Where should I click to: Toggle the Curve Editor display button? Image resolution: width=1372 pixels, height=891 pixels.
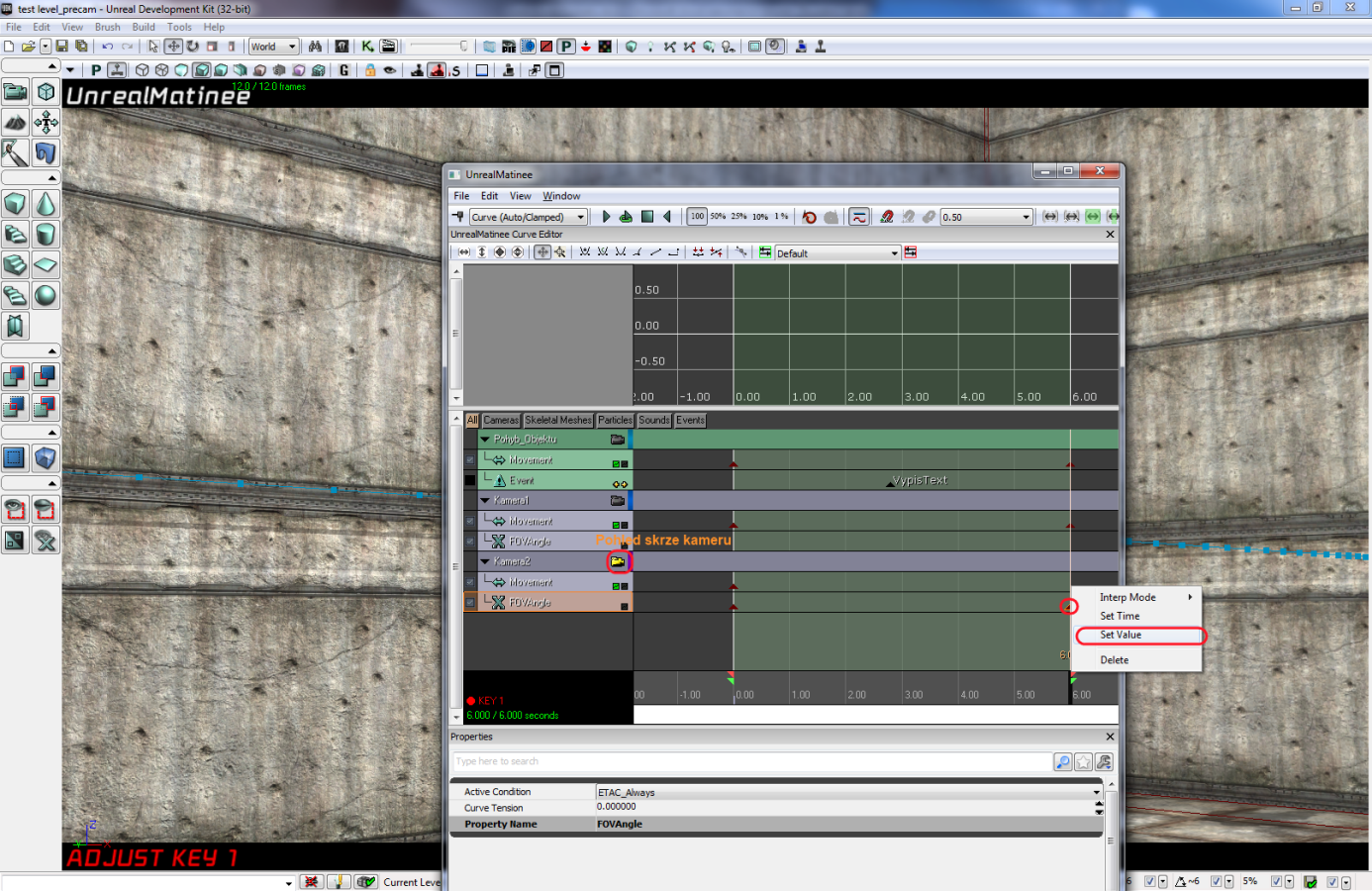[x=859, y=217]
